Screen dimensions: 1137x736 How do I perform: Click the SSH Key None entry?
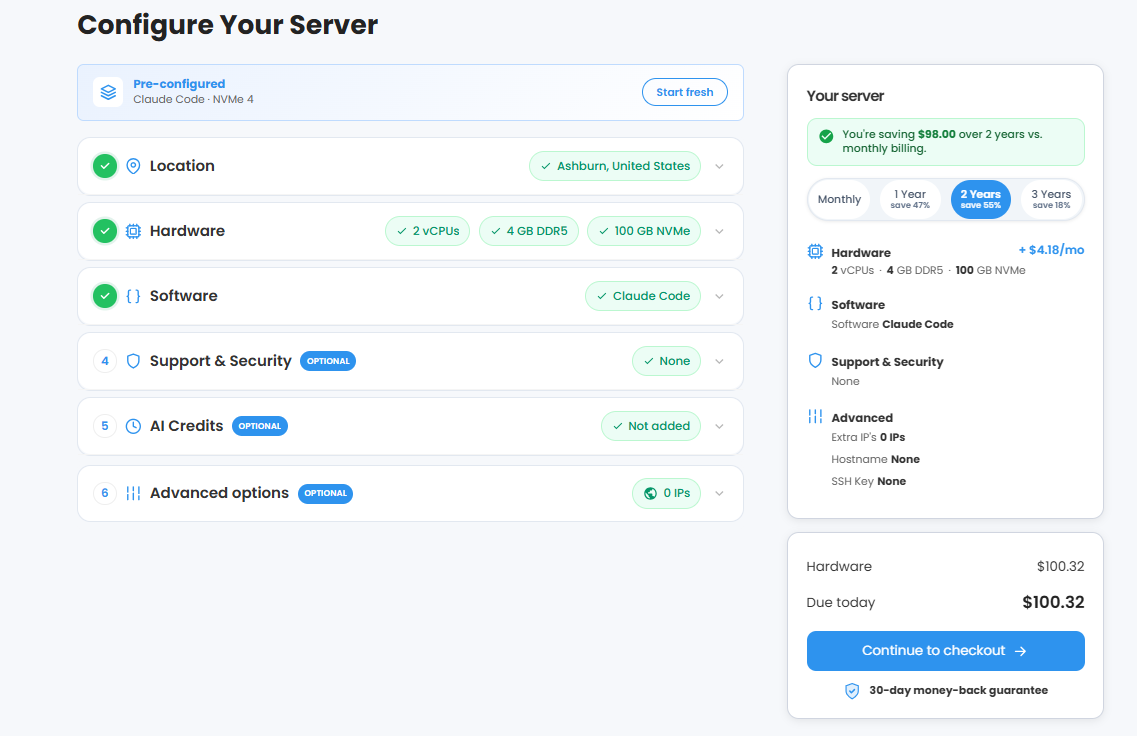[x=869, y=481]
